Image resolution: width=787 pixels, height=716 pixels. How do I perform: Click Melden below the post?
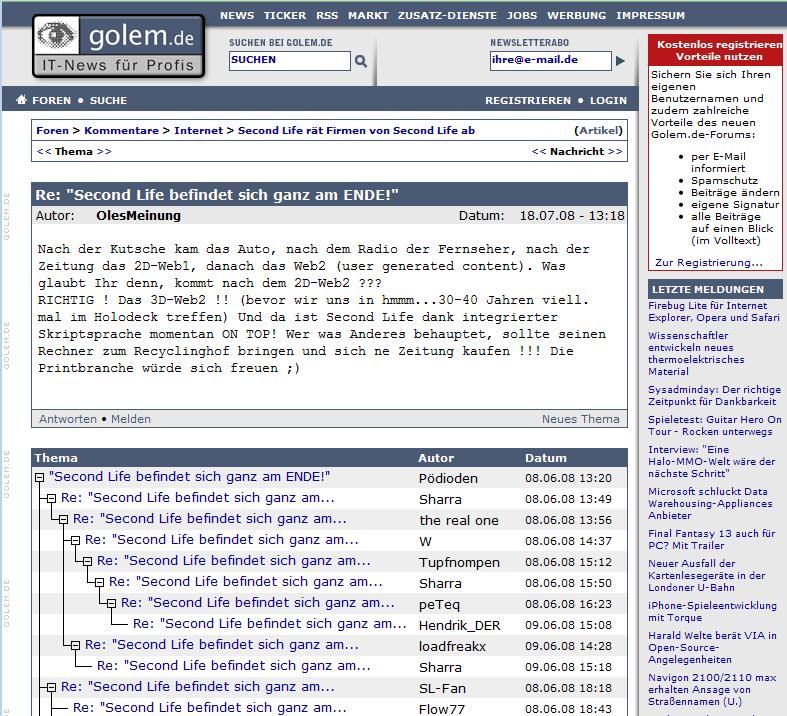coord(130,419)
